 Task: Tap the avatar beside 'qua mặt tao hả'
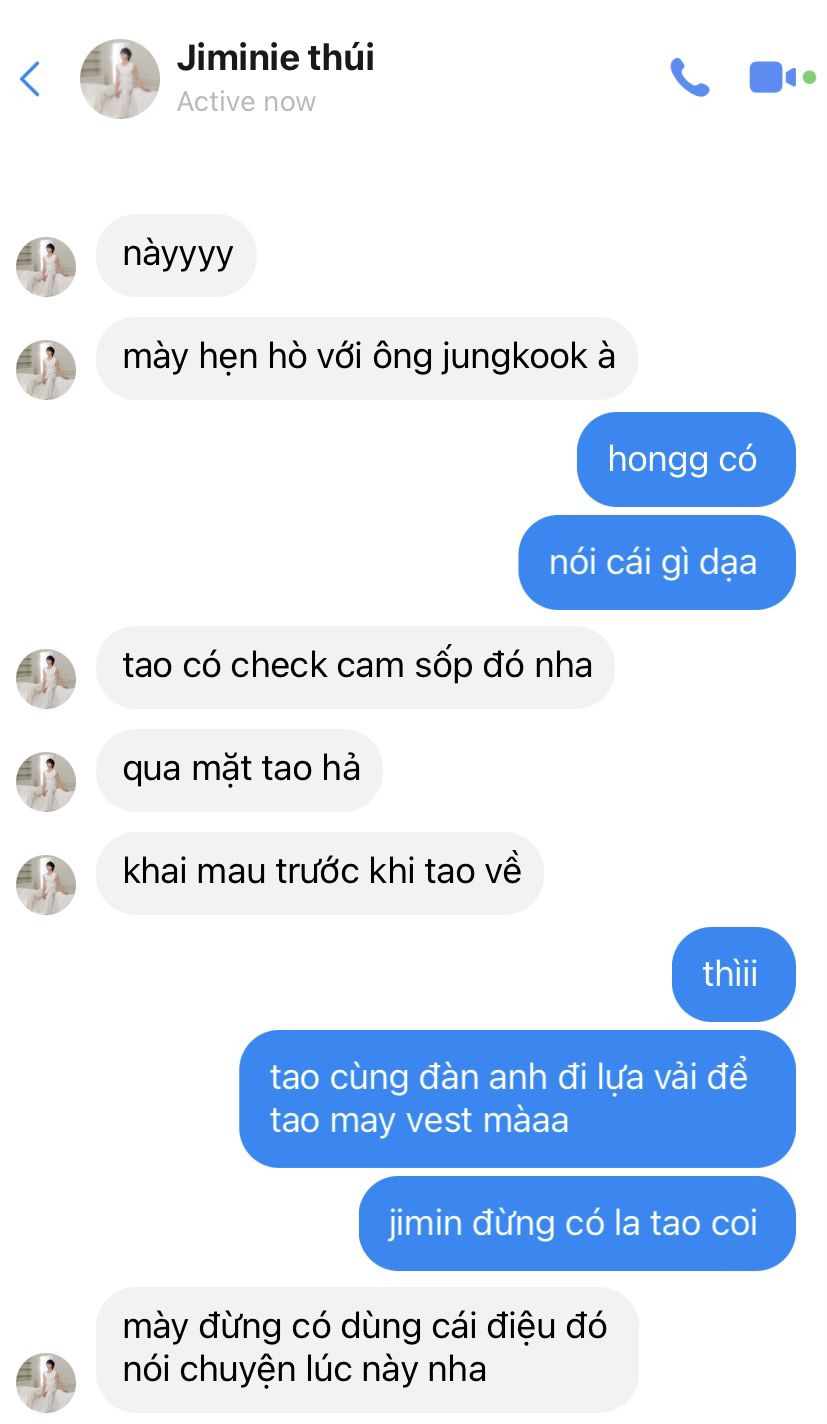click(46, 782)
